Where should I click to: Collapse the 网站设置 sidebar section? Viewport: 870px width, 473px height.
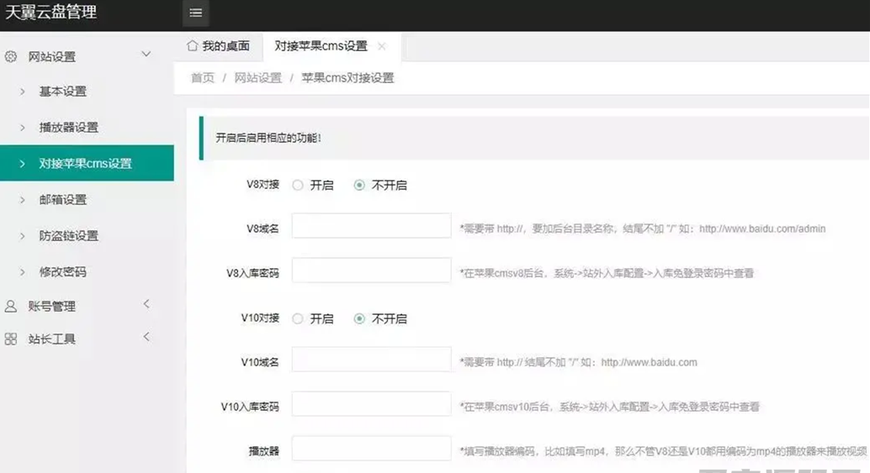click(x=146, y=55)
